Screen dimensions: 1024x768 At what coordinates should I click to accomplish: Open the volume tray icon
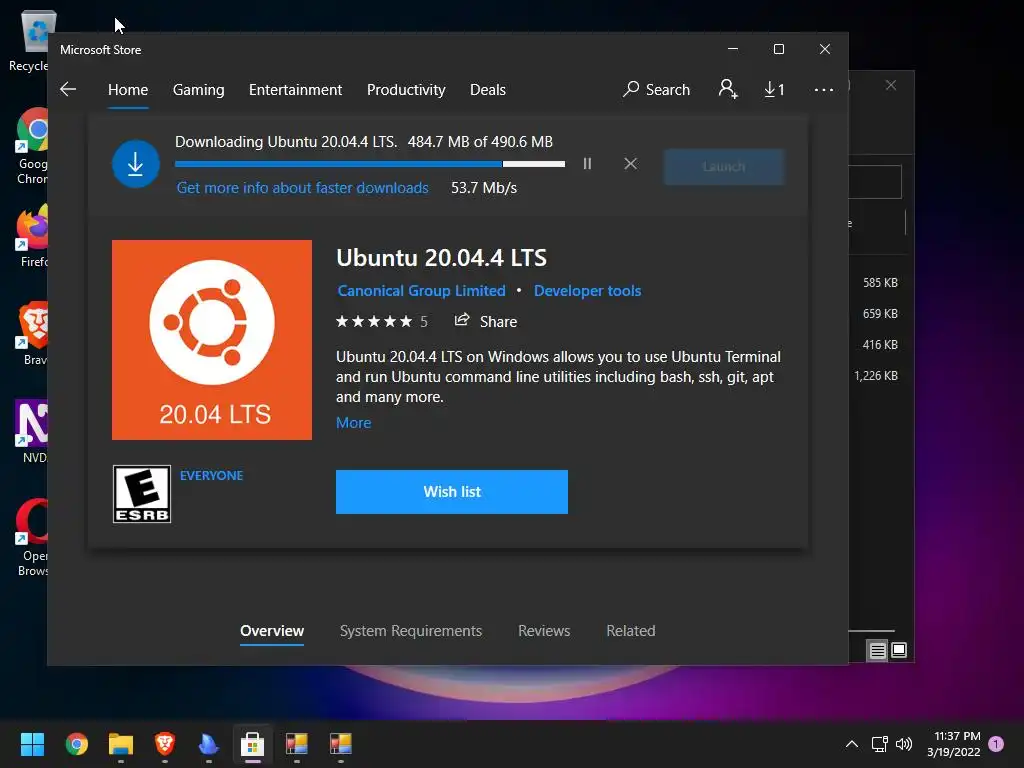tap(904, 744)
